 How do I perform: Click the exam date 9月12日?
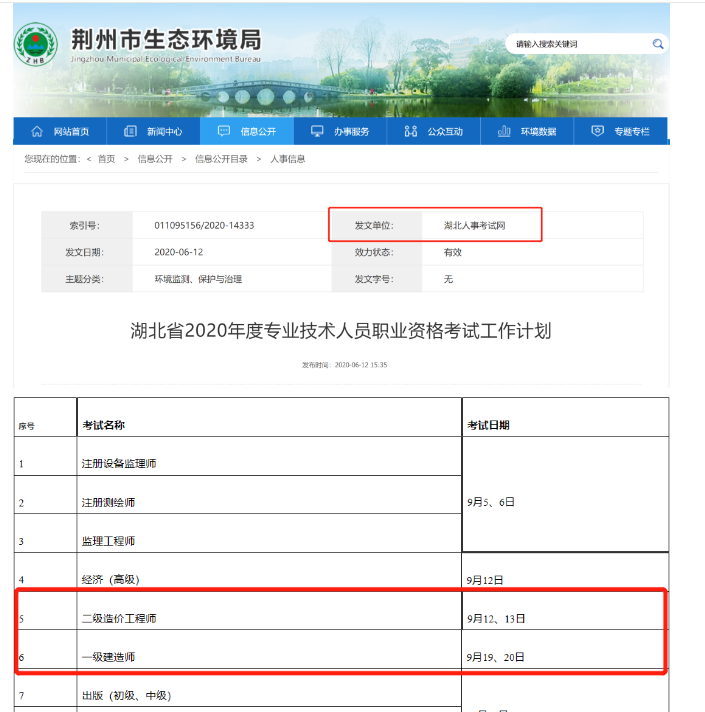485,580
